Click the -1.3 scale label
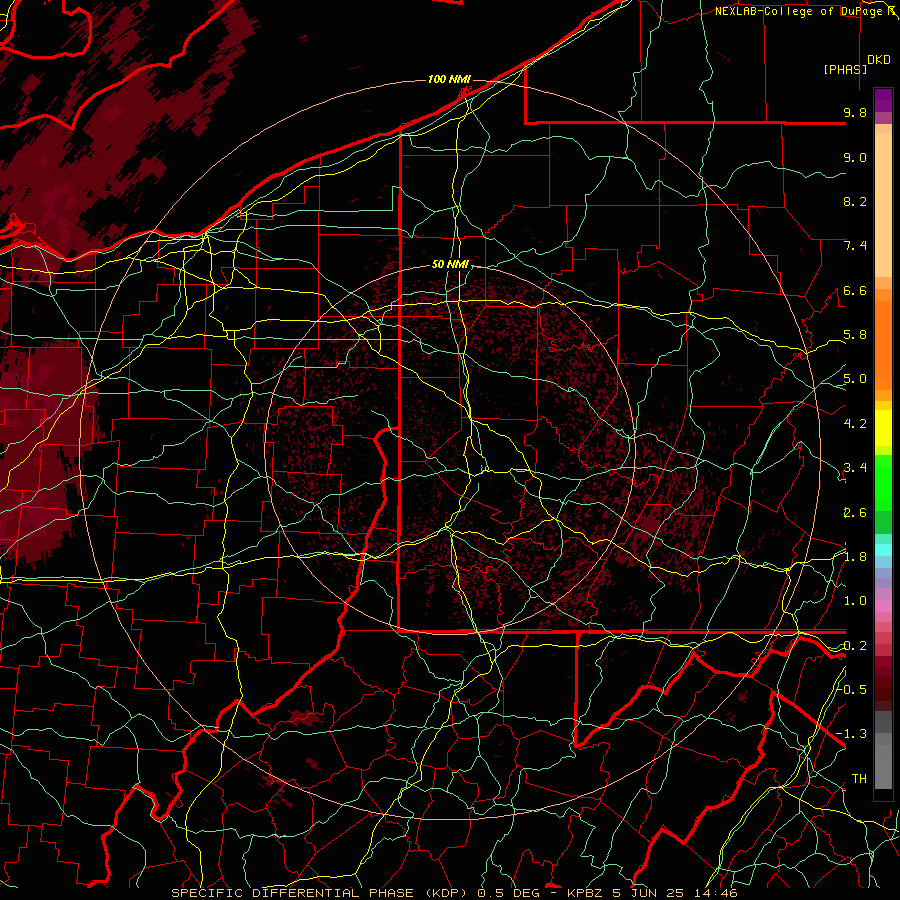900x900 pixels. click(851, 735)
